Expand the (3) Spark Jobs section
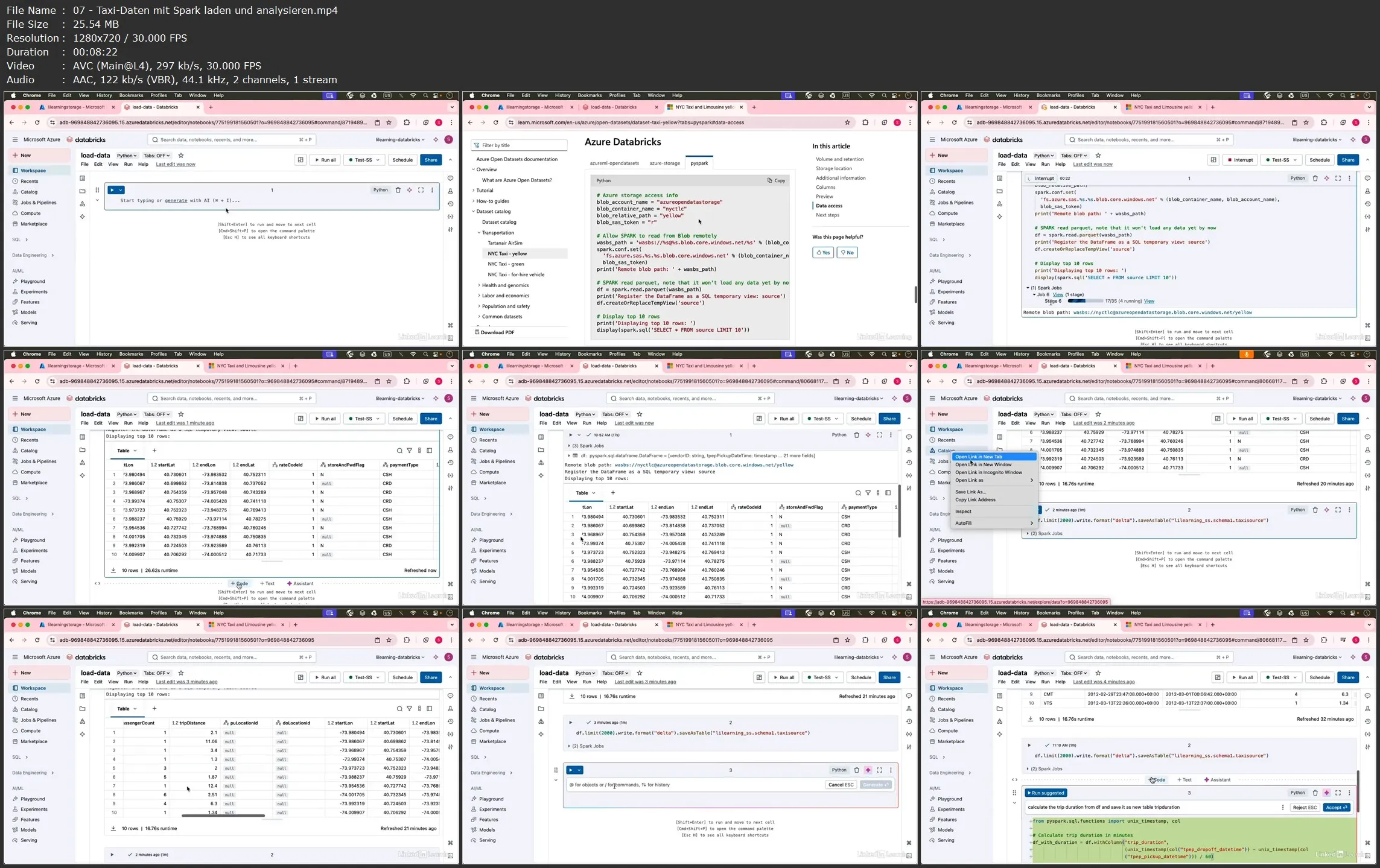 (x=569, y=446)
